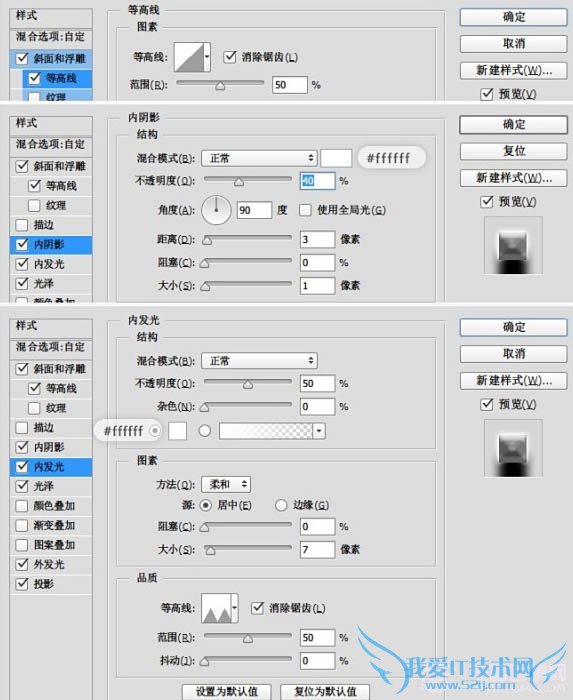The height and width of the screenshot is (700, 573).
Task: Select gradient radio button in 内发光
Action: (x=205, y=431)
